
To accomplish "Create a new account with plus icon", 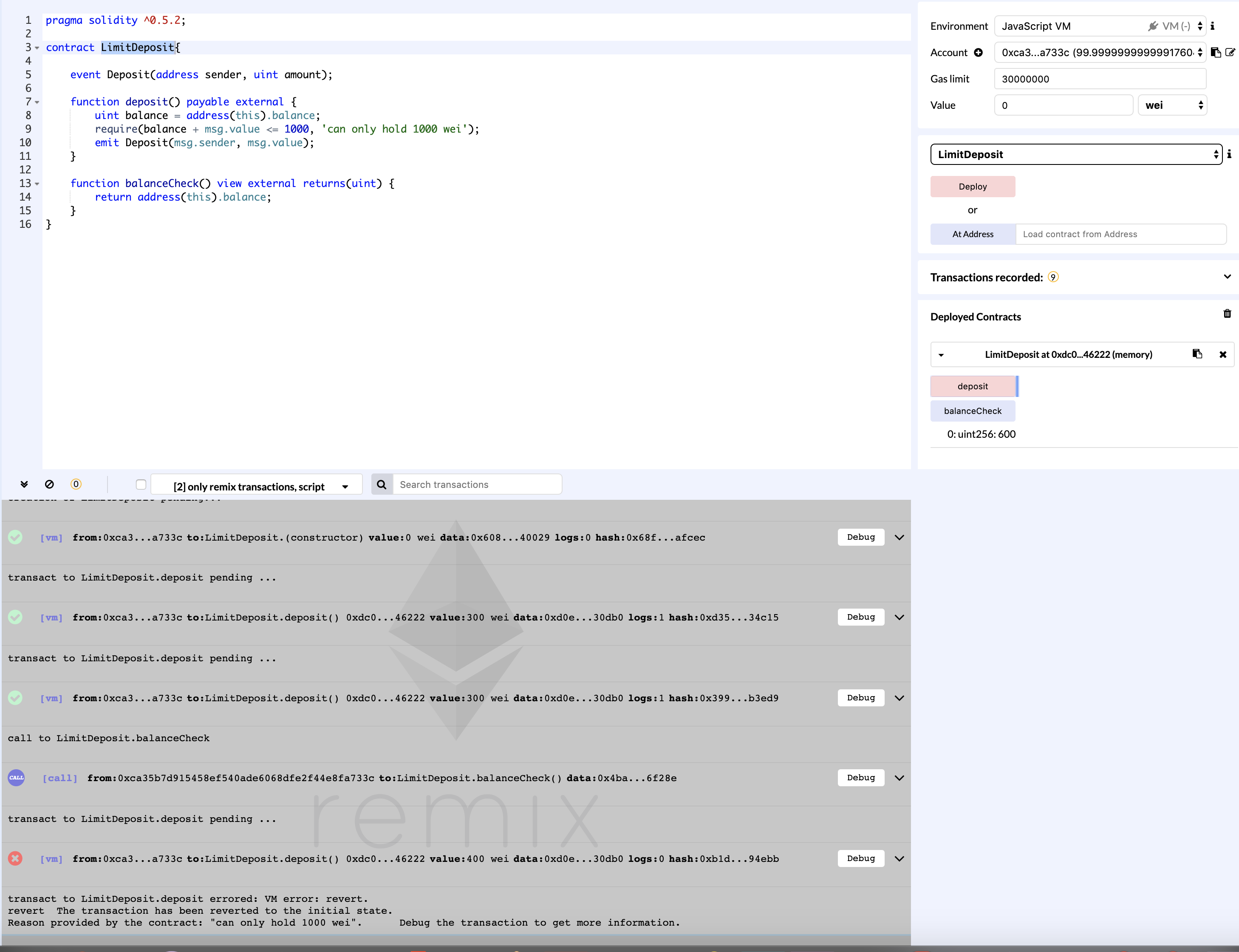I will 979,52.
